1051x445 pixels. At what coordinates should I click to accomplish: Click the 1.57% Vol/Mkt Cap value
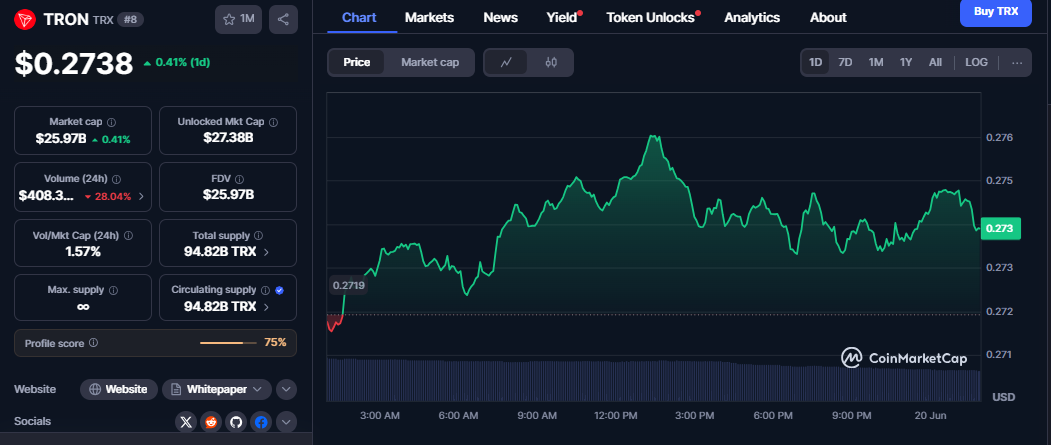pyautogui.click(x=82, y=252)
